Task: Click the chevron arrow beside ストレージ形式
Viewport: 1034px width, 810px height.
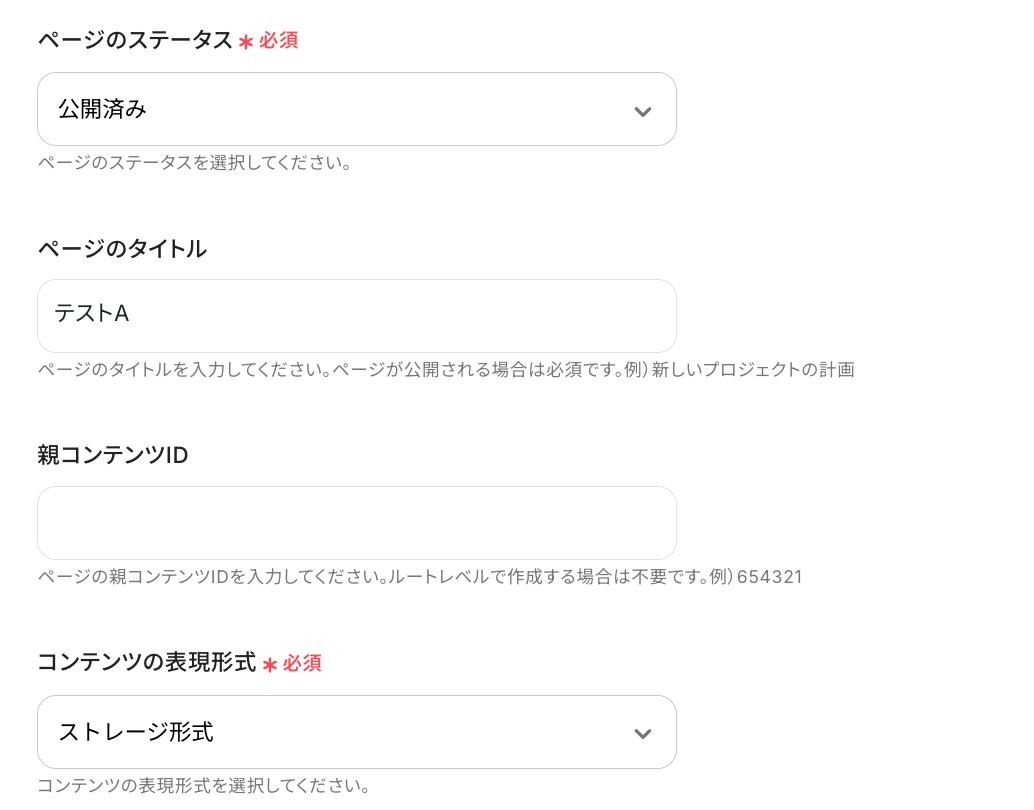Action: click(643, 734)
